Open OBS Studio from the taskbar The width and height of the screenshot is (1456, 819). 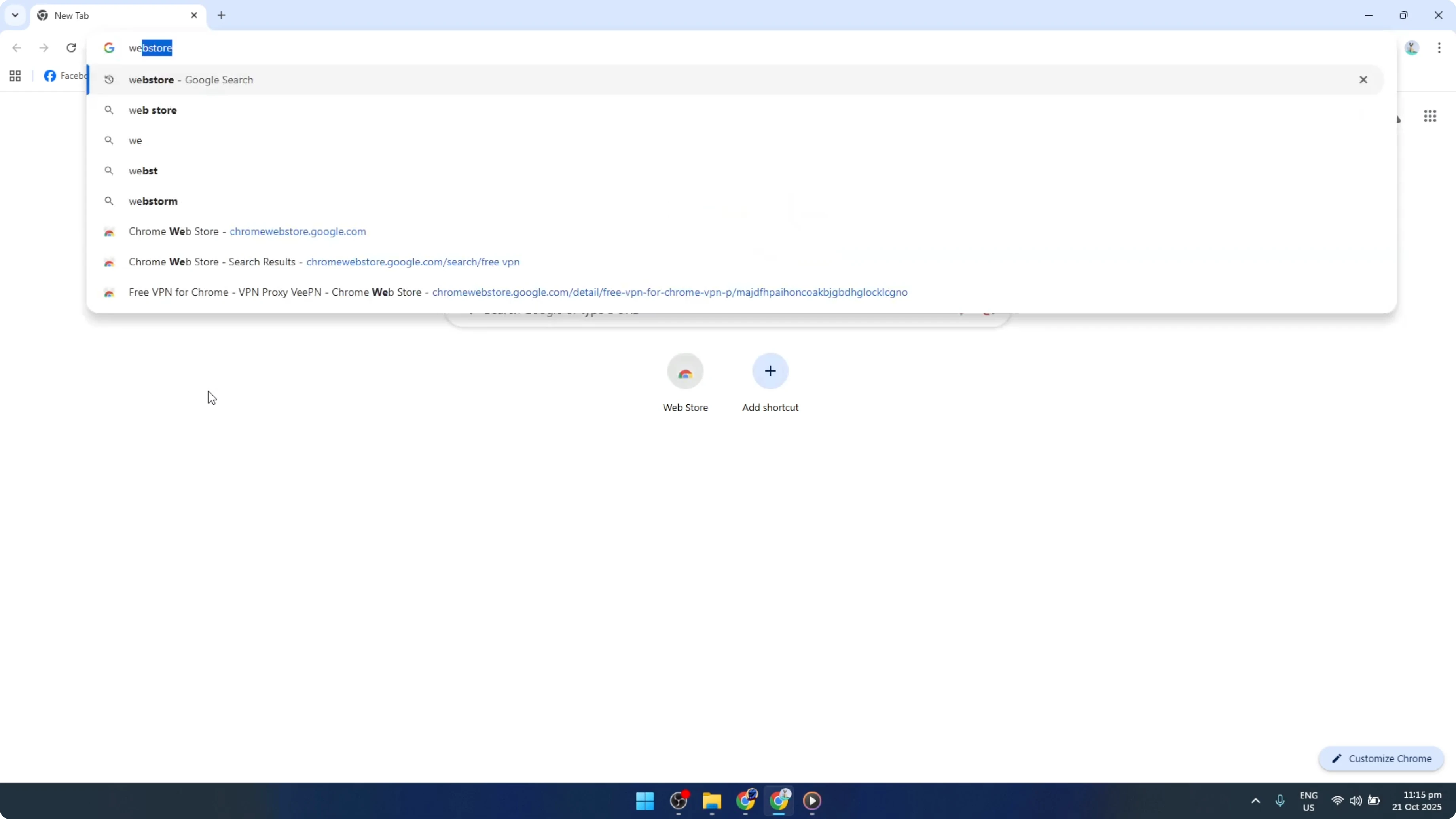point(679,802)
